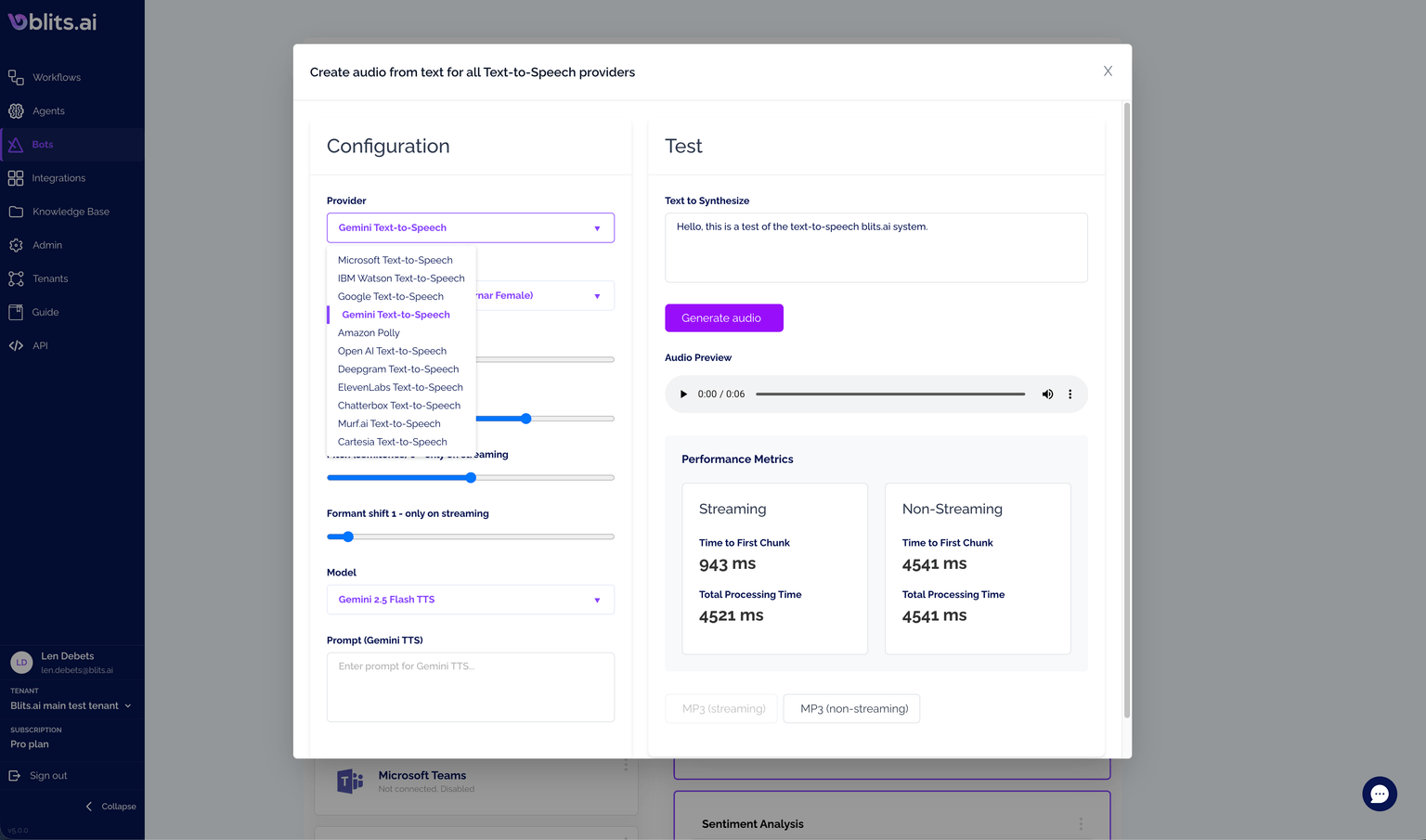The width and height of the screenshot is (1426, 840).
Task: Open Integrations via its grid icon
Action: point(16,178)
